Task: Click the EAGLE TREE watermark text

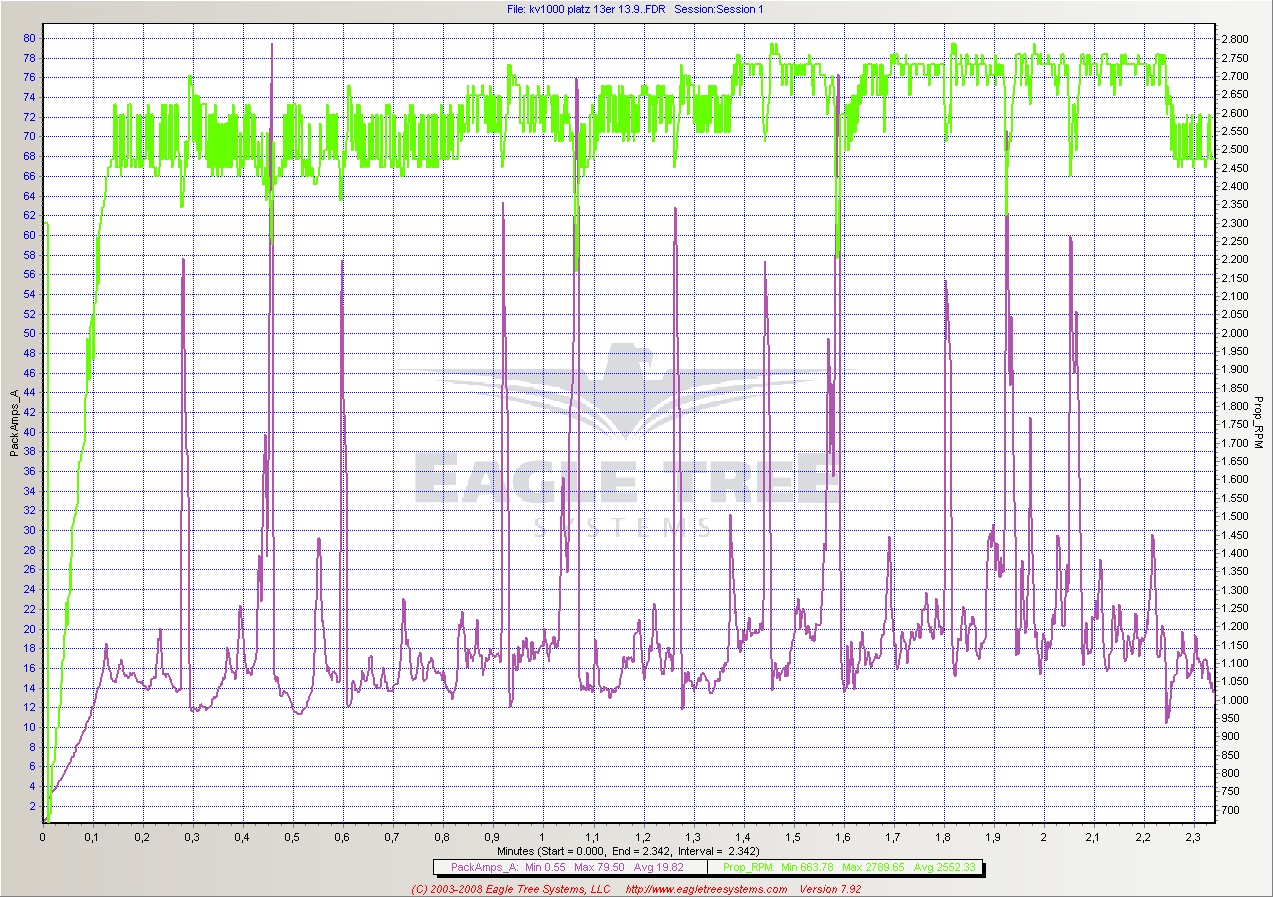Action: [x=627, y=480]
